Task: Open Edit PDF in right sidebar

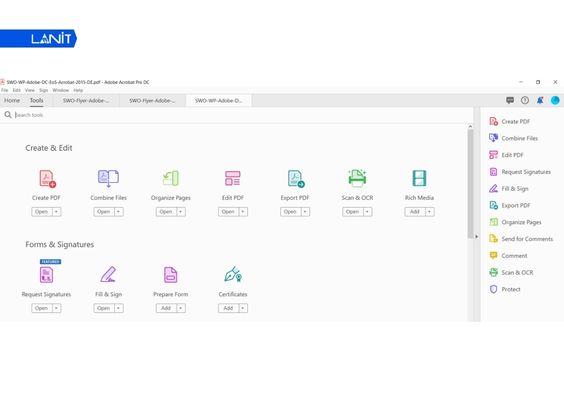Action: click(506, 155)
